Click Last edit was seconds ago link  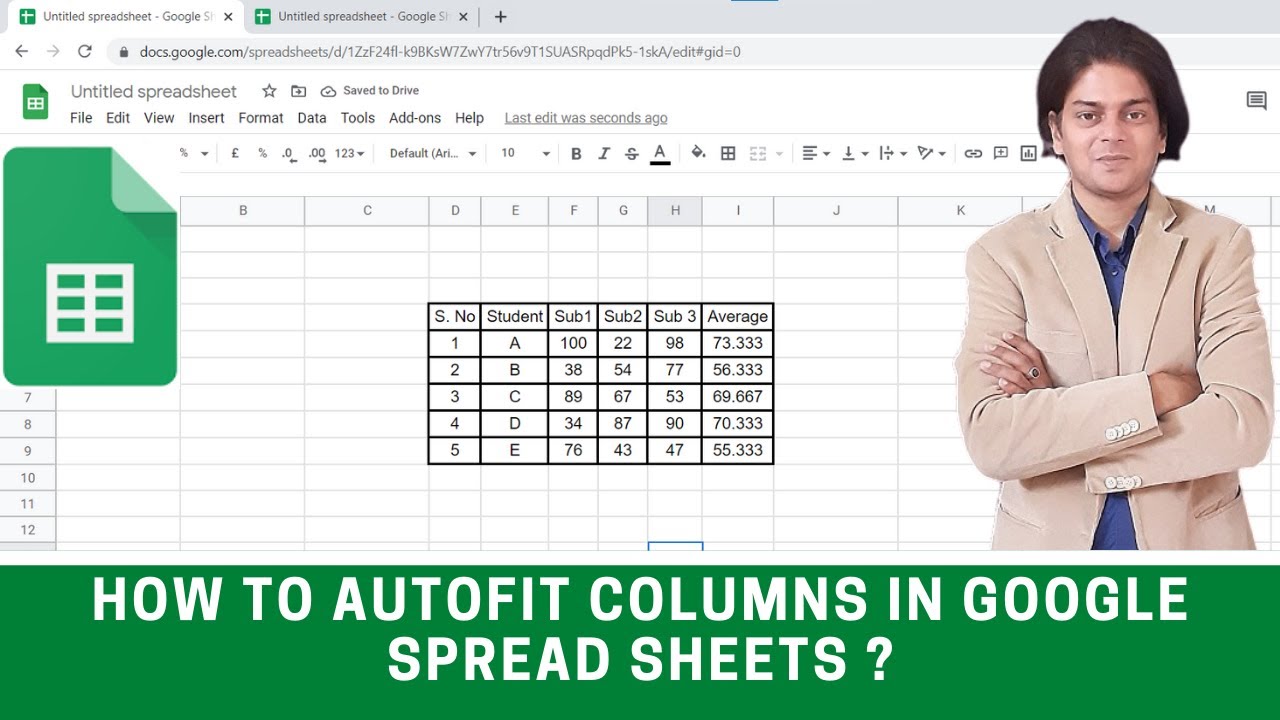[x=586, y=118]
